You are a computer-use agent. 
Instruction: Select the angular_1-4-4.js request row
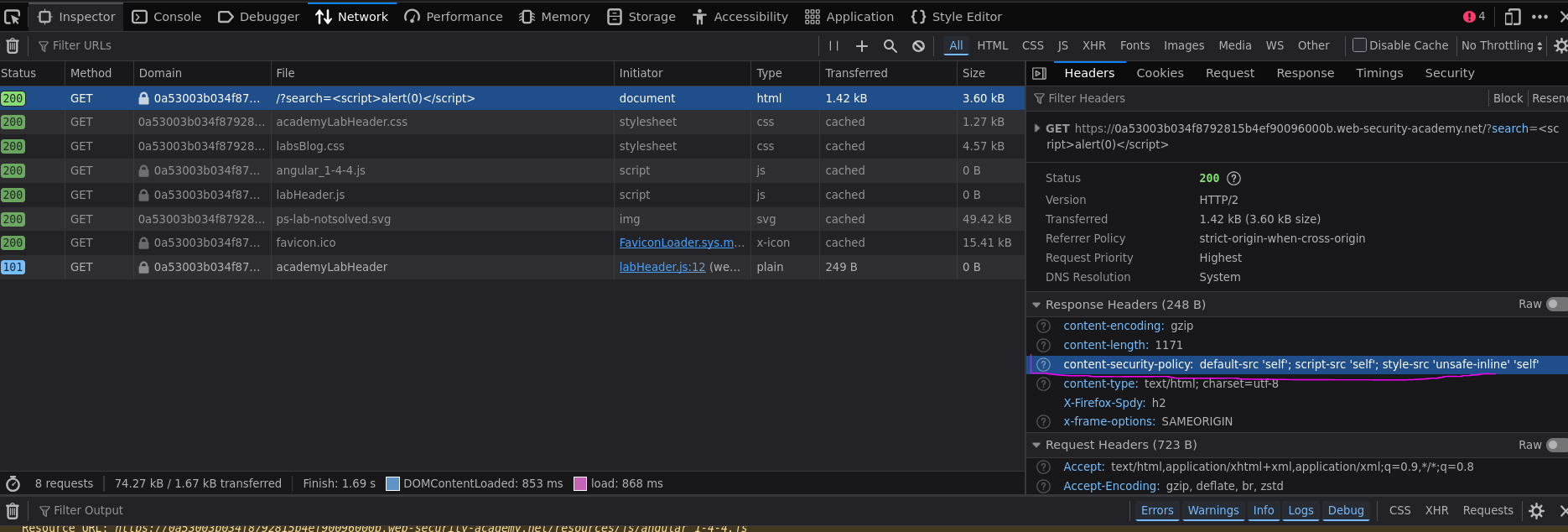pos(512,170)
